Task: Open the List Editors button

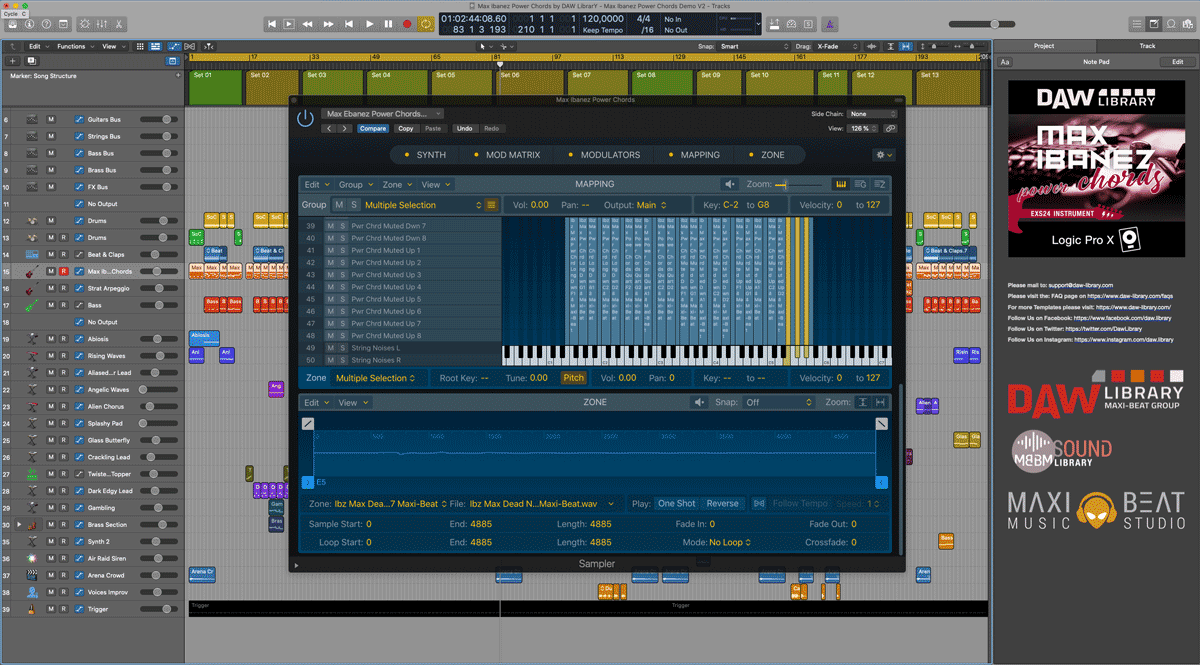Action: coord(1136,23)
